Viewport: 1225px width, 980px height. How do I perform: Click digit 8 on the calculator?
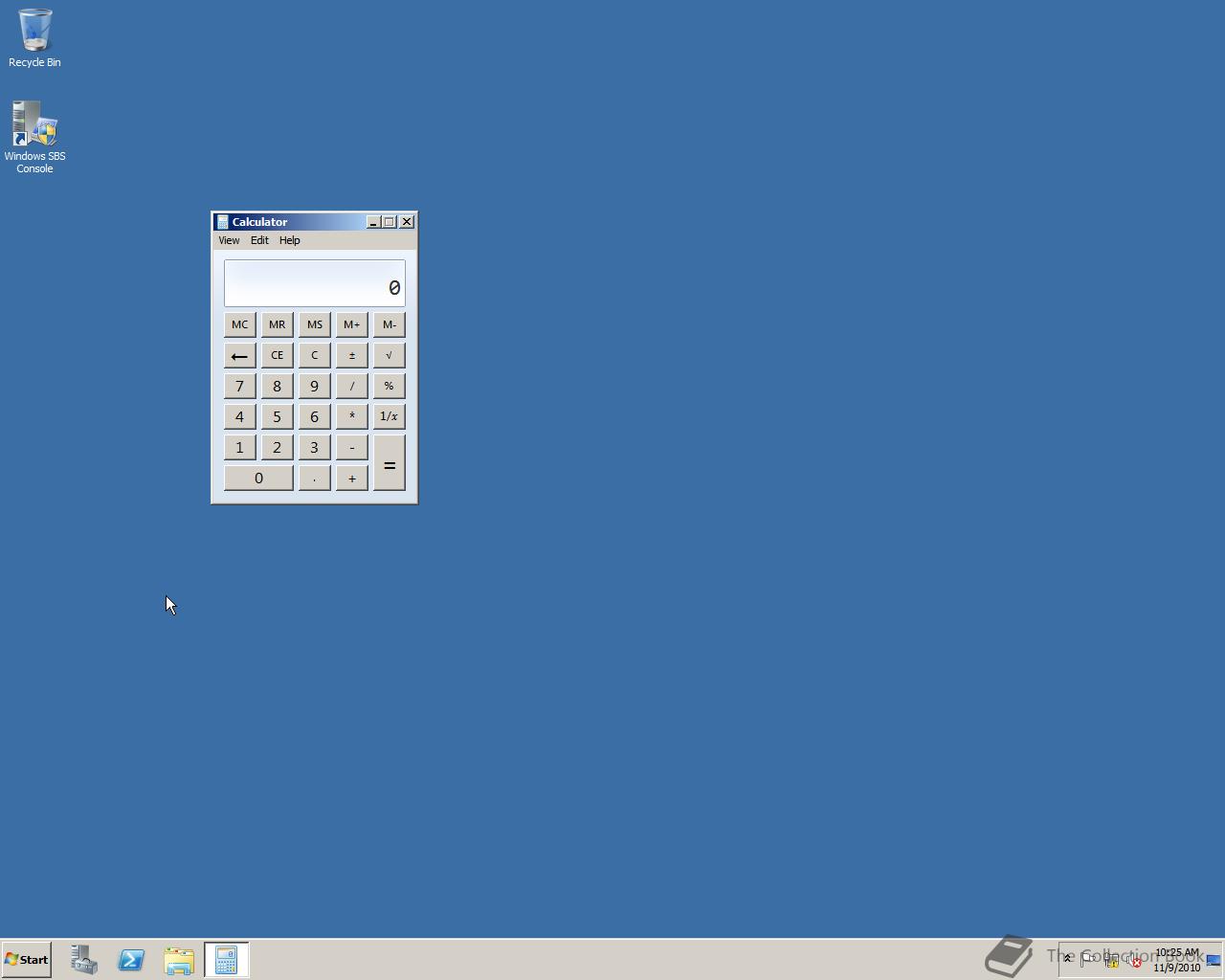[277, 386]
